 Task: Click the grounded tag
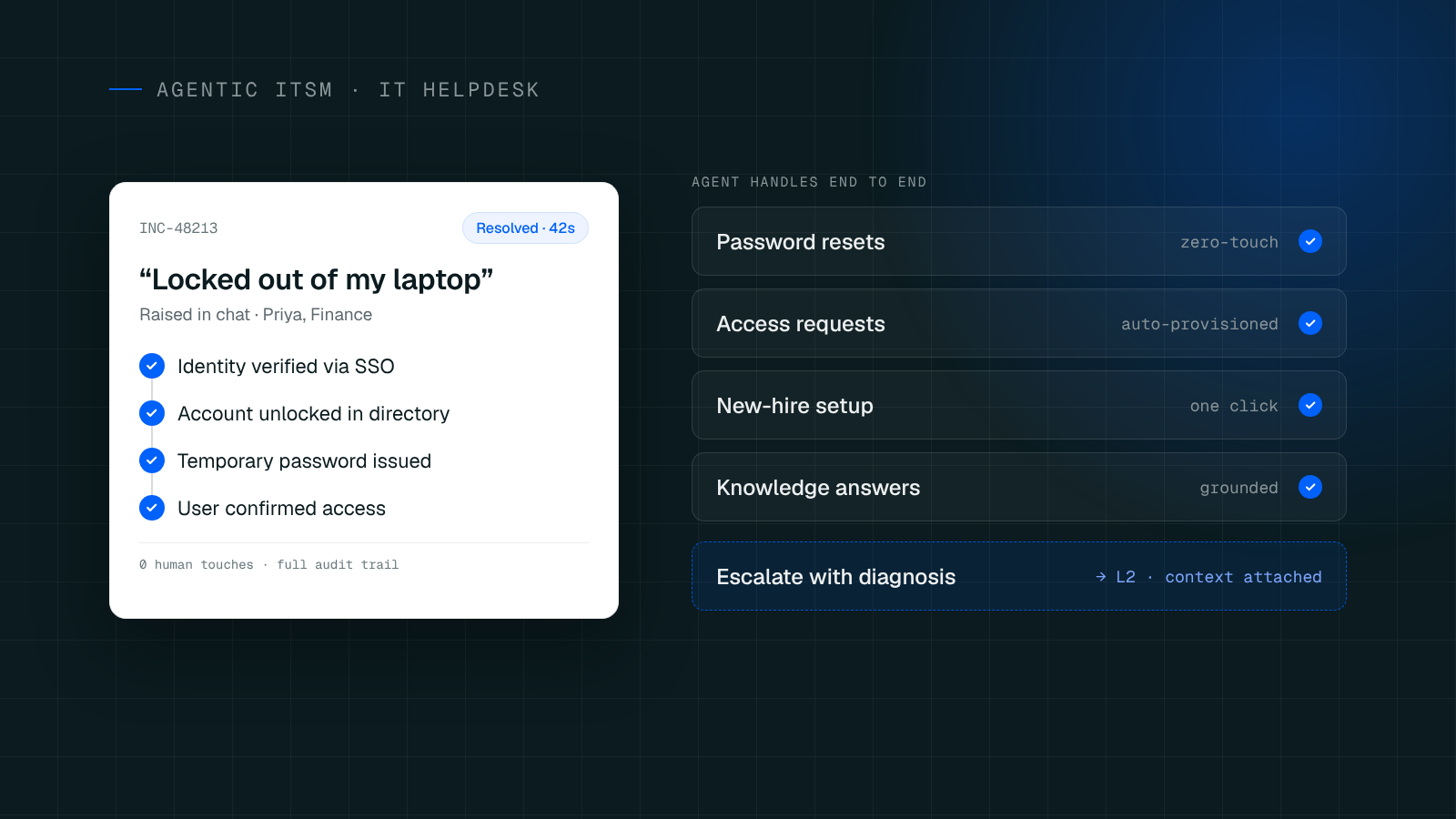(x=1239, y=488)
